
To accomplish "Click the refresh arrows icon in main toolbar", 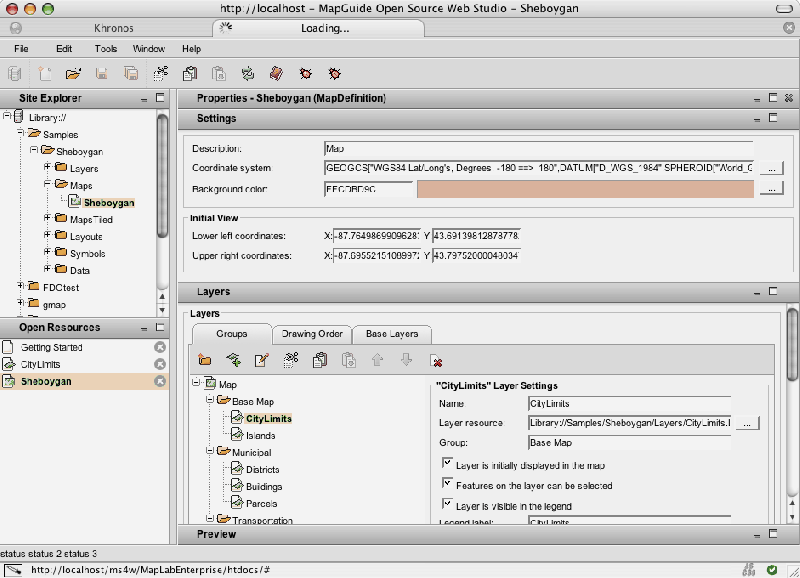I will [x=247, y=73].
